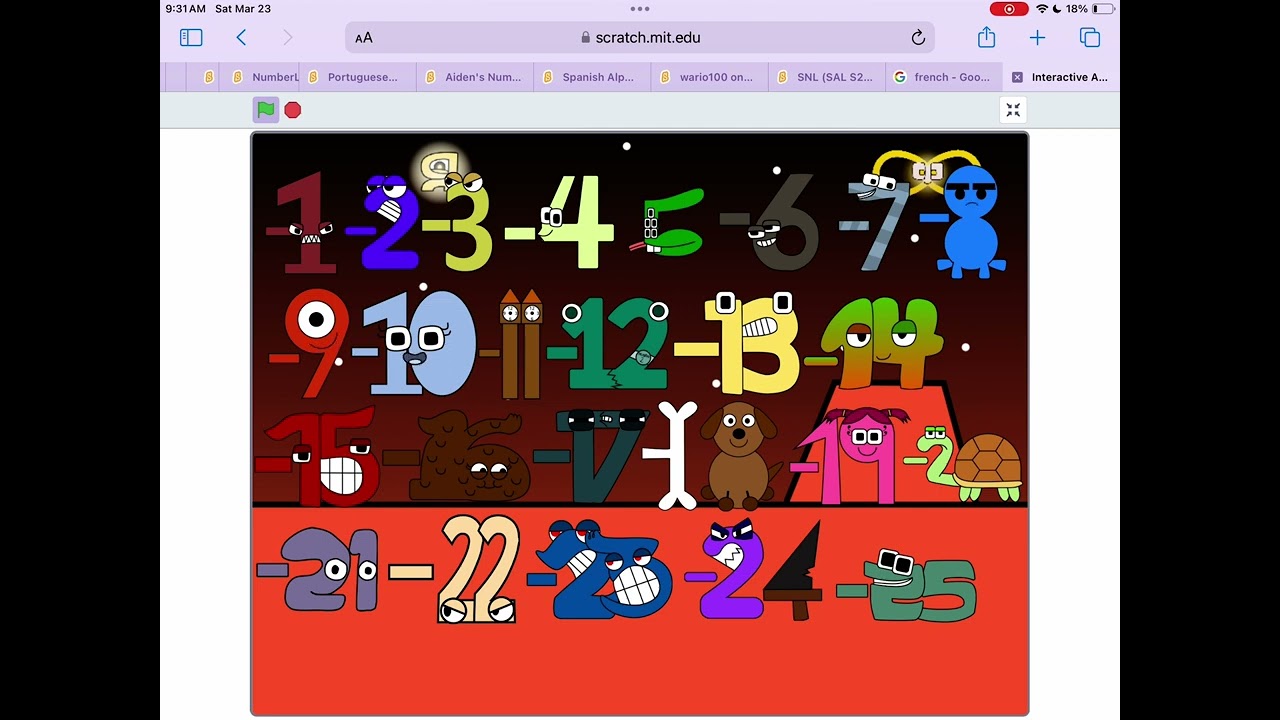
Task: Click the purple number 24 character
Action: pos(754,571)
